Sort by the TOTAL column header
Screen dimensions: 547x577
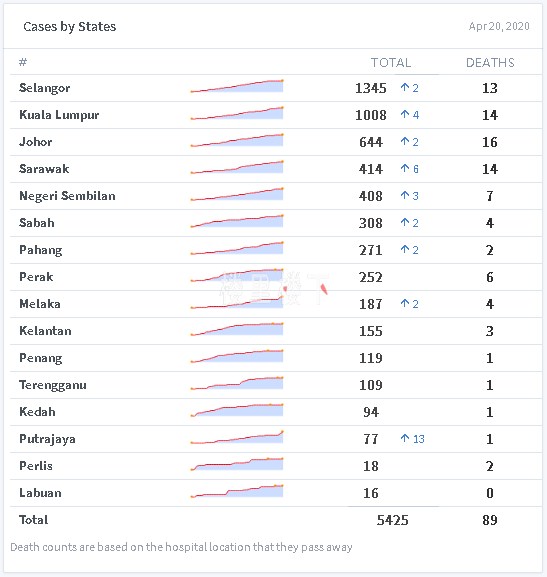point(391,63)
